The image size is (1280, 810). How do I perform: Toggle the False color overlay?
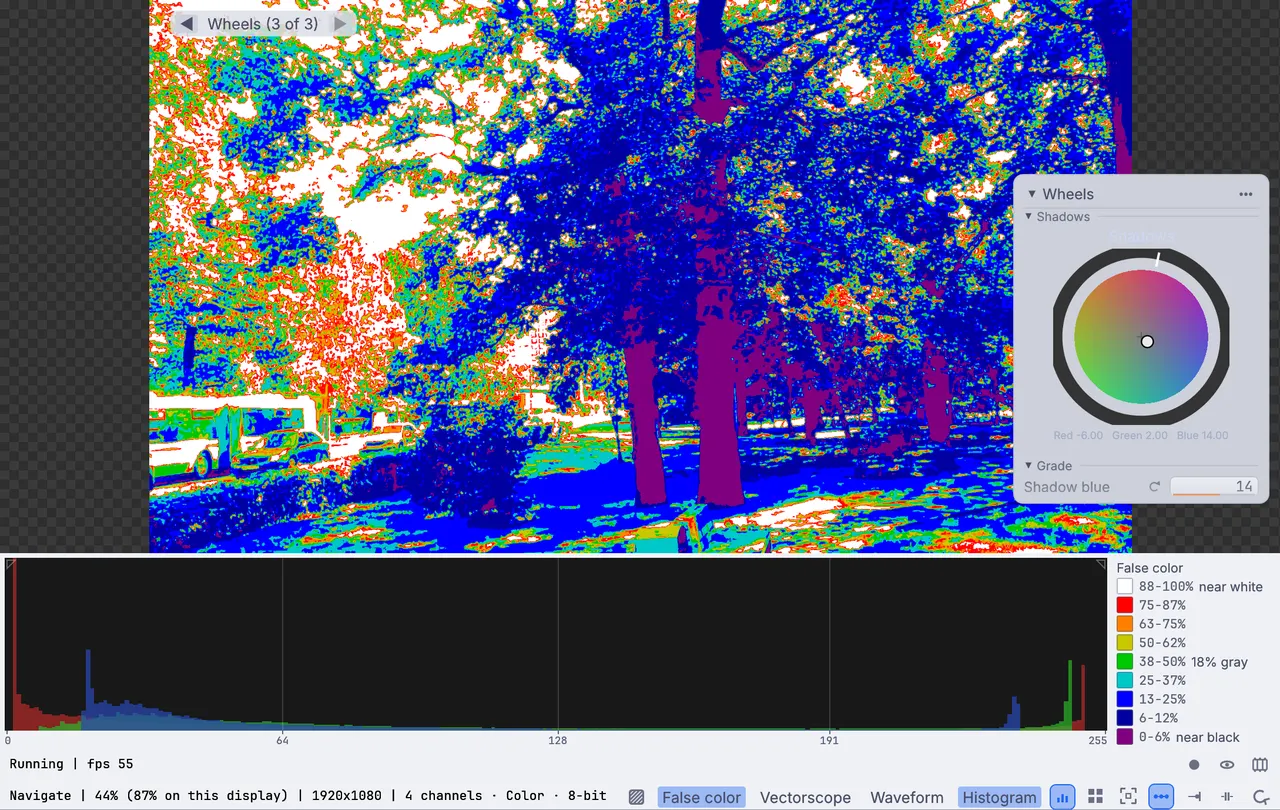(x=701, y=797)
